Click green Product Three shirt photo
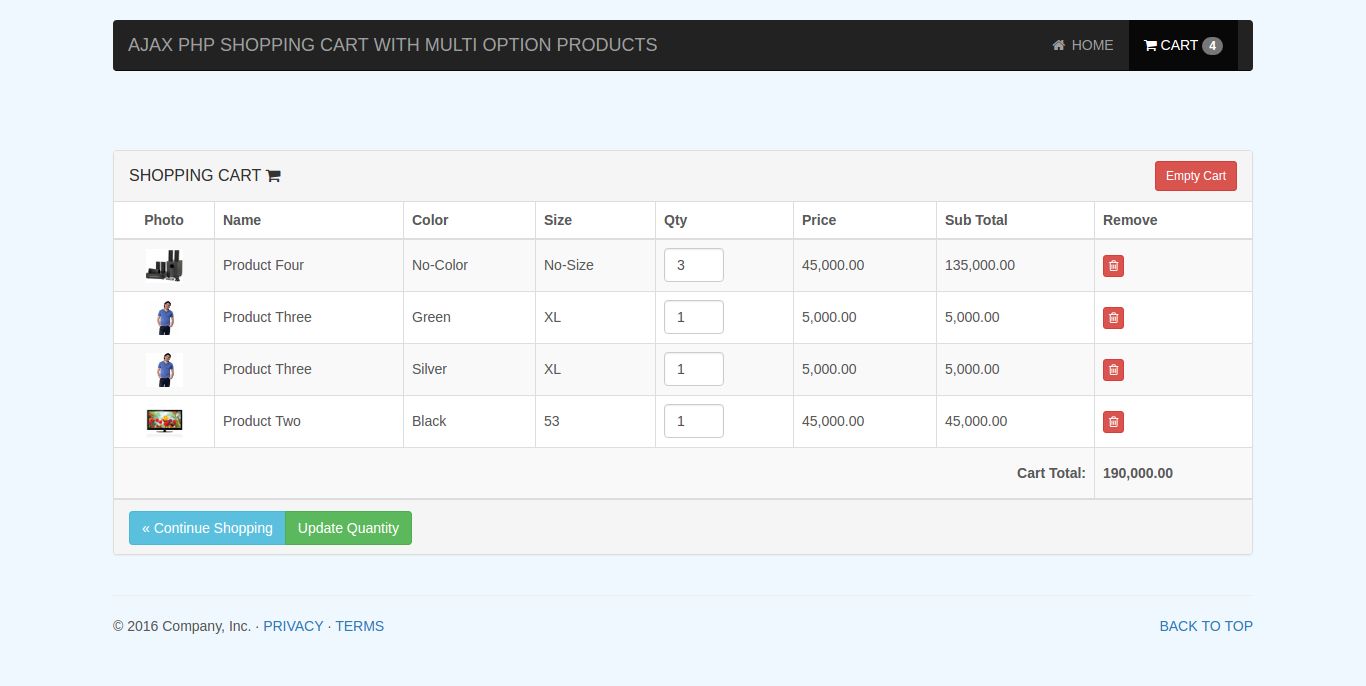The image size is (1366, 686). click(164, 317)
